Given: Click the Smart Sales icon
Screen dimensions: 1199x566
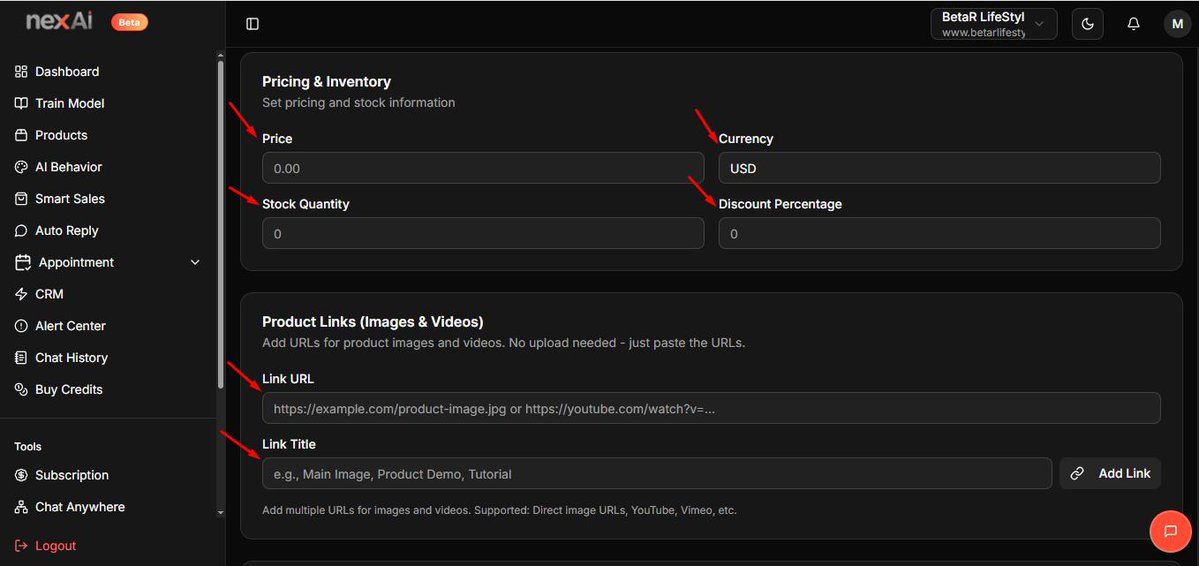Looking at the screenshot, I should (x=21, y=199).
